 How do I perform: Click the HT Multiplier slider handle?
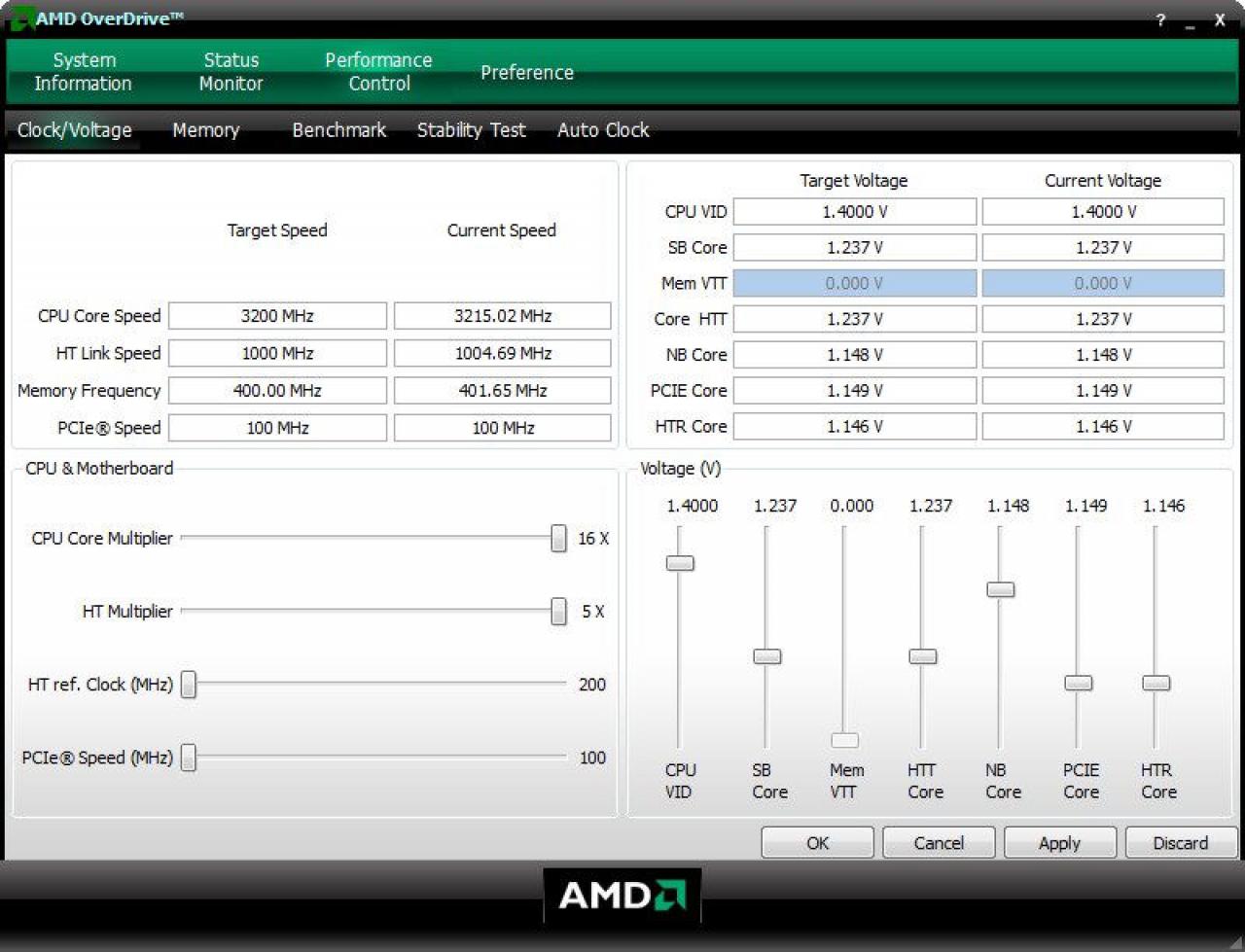pyautogui.click(x=558, y=611)
